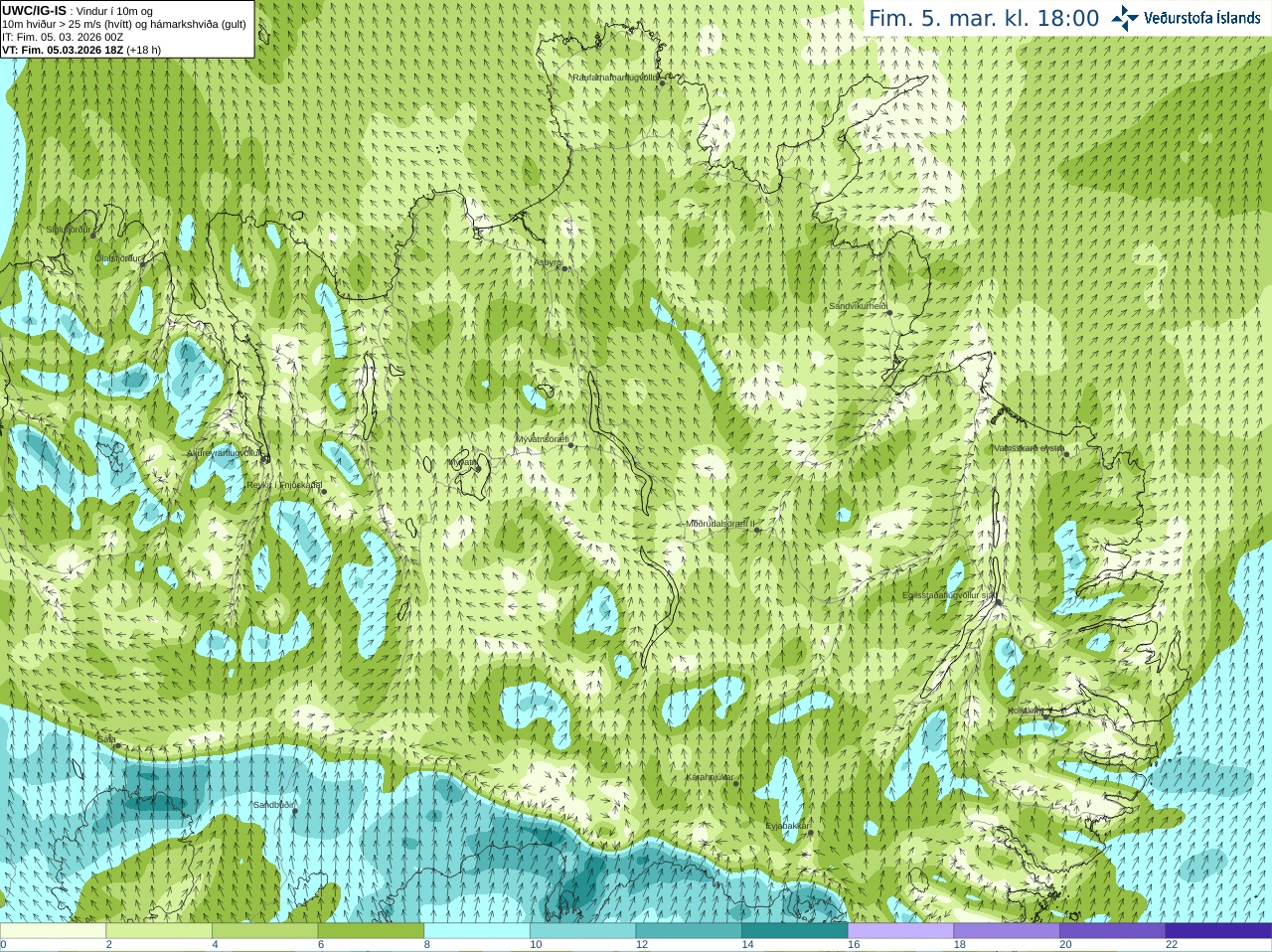Click the 'IT: Fim. 05. 03. 2026 00Z' line
Screen dimensions: 1272x952
click(x=63, y=37)
